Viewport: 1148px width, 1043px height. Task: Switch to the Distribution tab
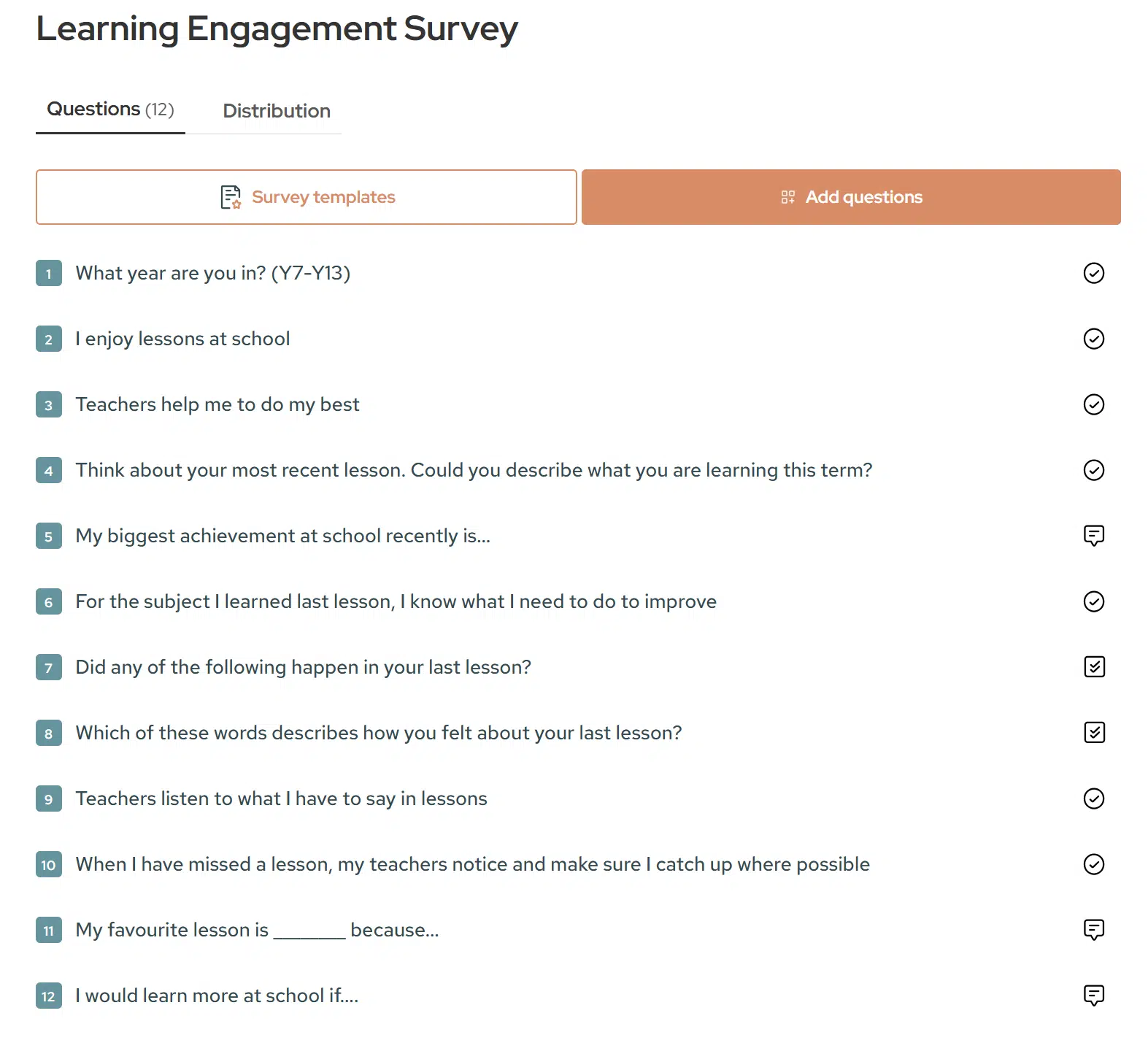[276, 111]
